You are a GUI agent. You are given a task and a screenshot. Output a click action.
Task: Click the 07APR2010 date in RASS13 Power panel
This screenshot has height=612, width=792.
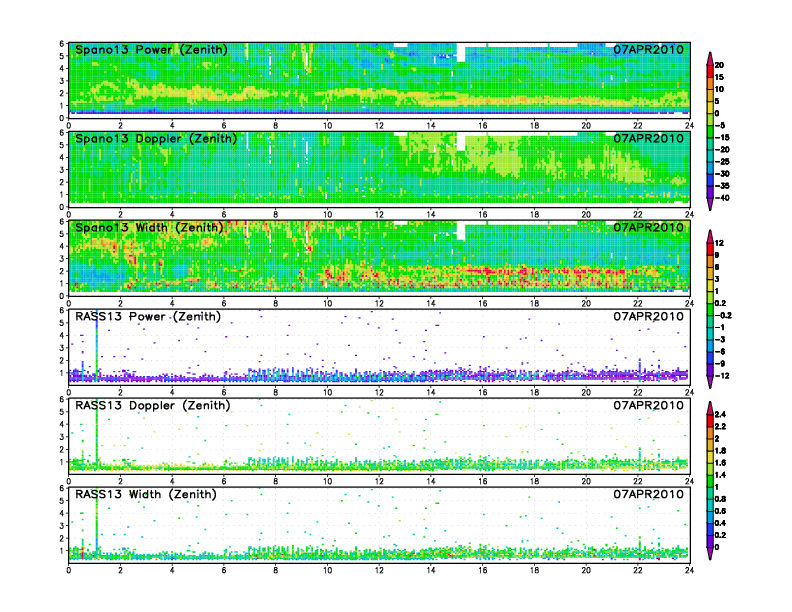click(649, 317)
